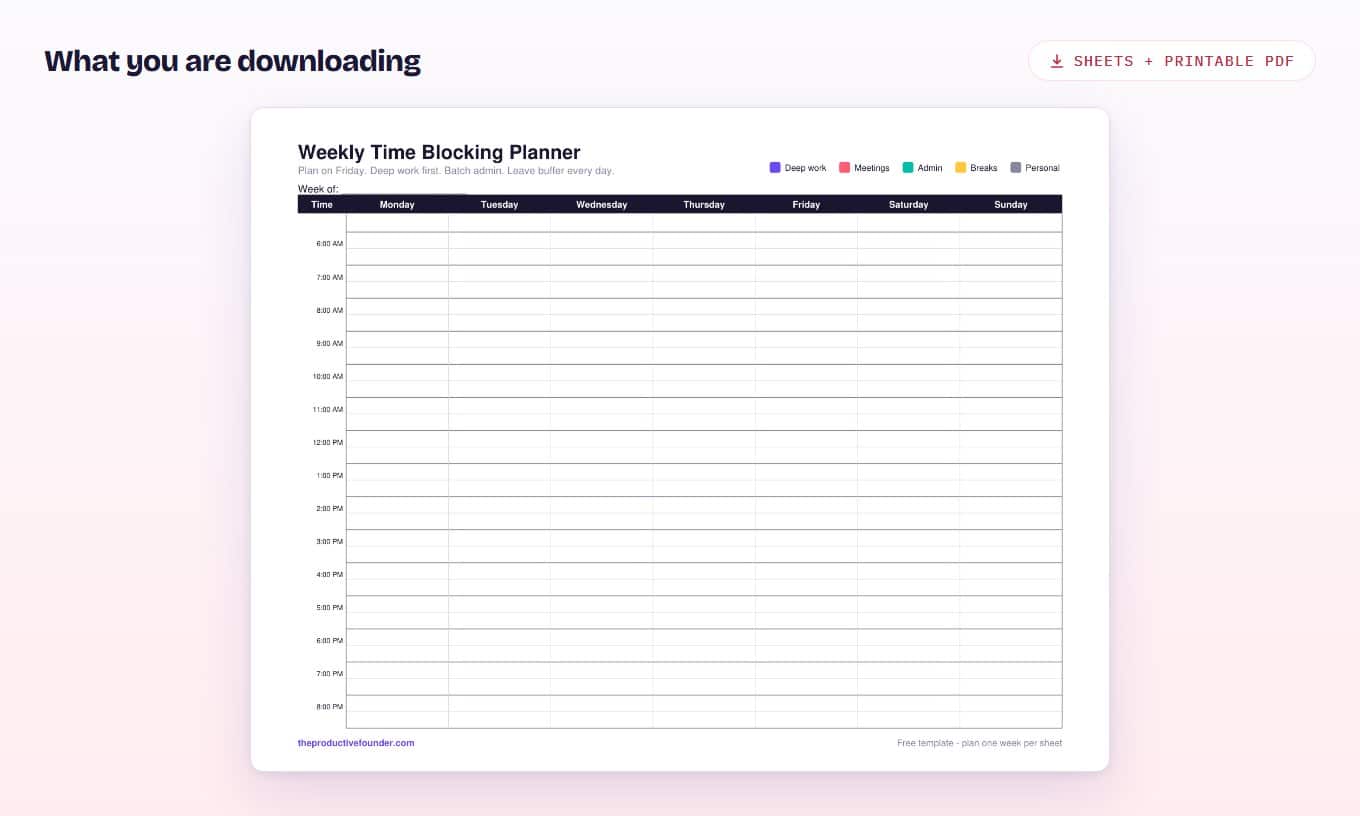
Task: Select the Monday column header
Action: point(397,204)
